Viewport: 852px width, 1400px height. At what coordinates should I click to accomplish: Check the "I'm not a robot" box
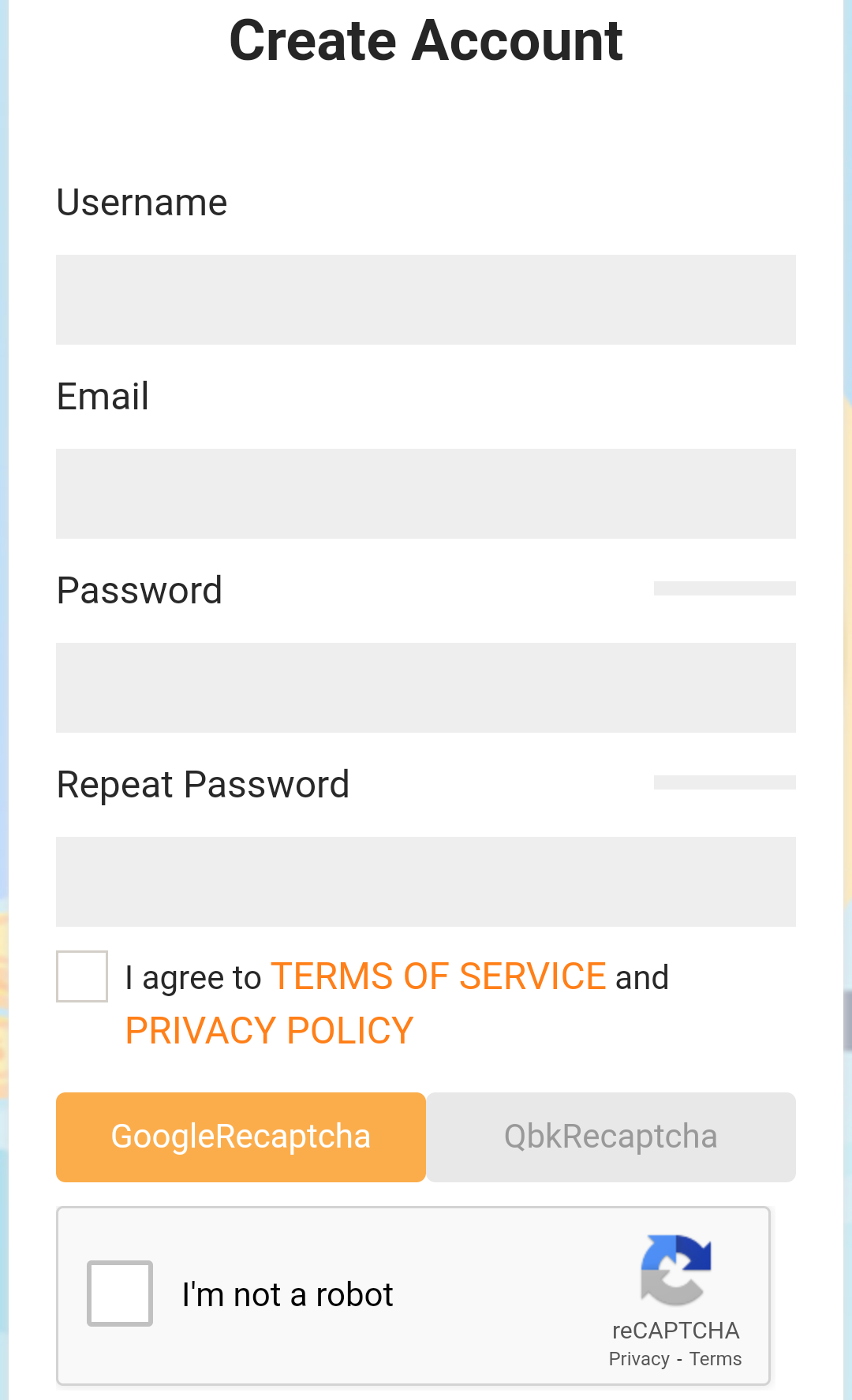(x=120, y=1294)
